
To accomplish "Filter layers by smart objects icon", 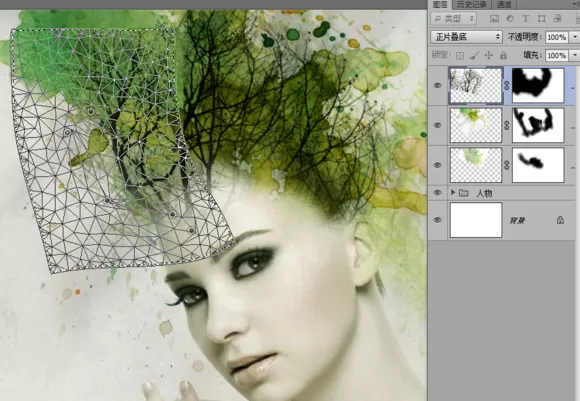I will 557,18.
